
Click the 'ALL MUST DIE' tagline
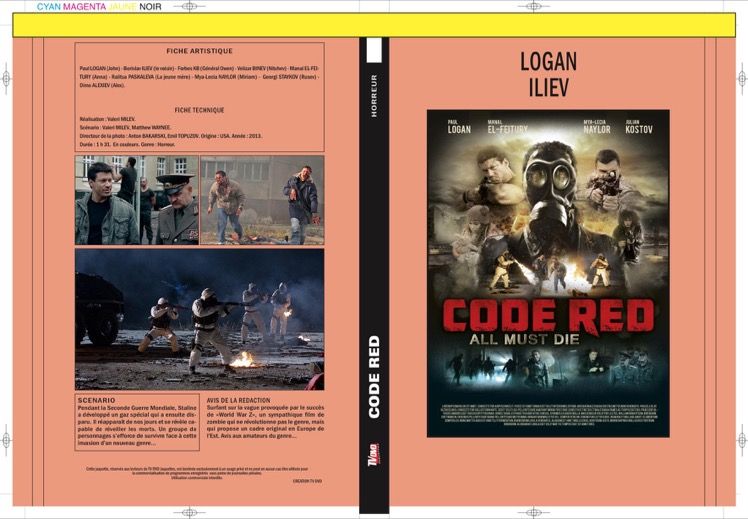524,340
